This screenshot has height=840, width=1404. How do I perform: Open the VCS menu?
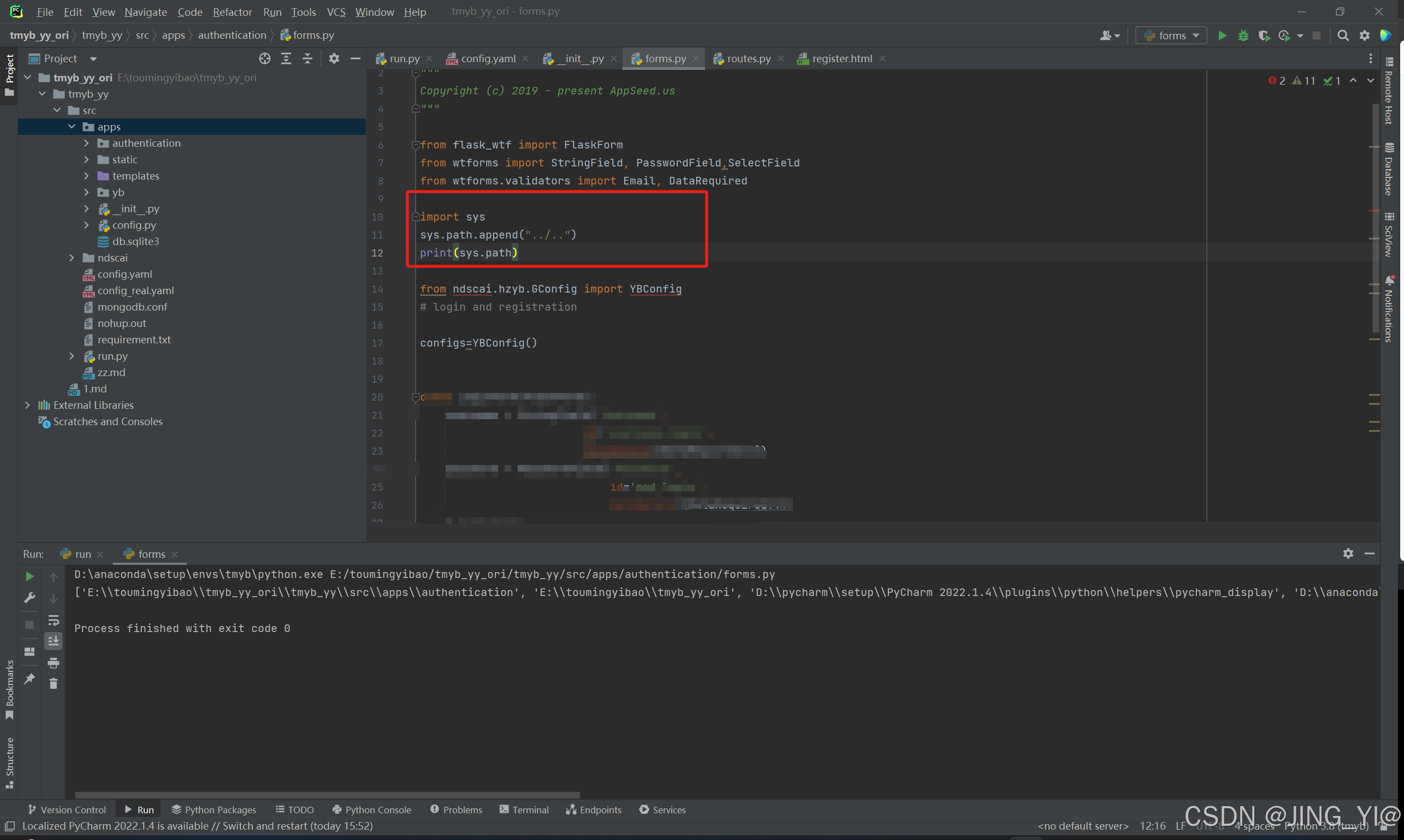(x=336, y=12)
